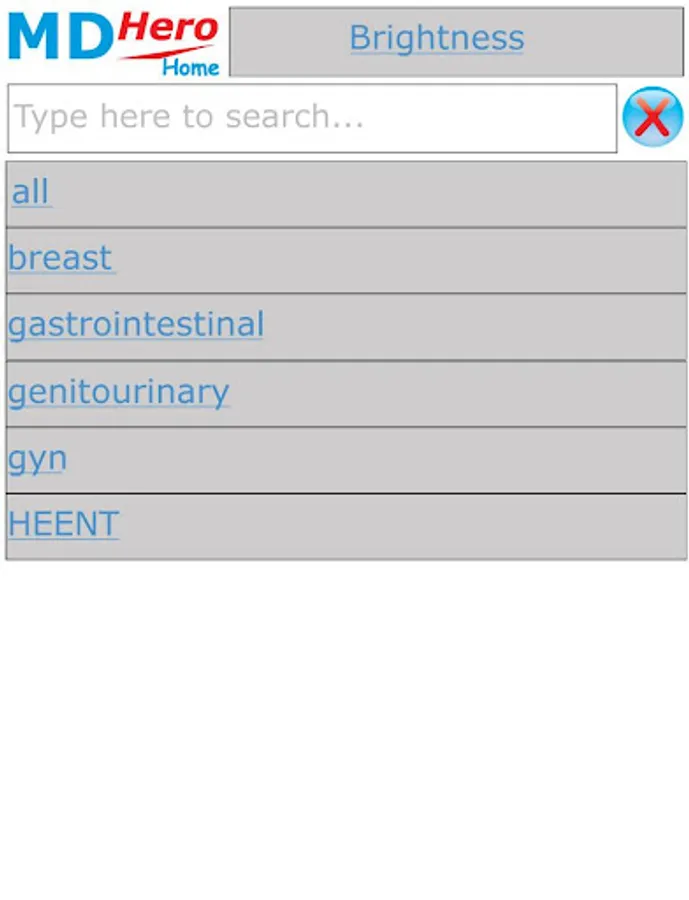Open the 'breast' category
This screenshot has height=900, width=689.
(346, 261)
